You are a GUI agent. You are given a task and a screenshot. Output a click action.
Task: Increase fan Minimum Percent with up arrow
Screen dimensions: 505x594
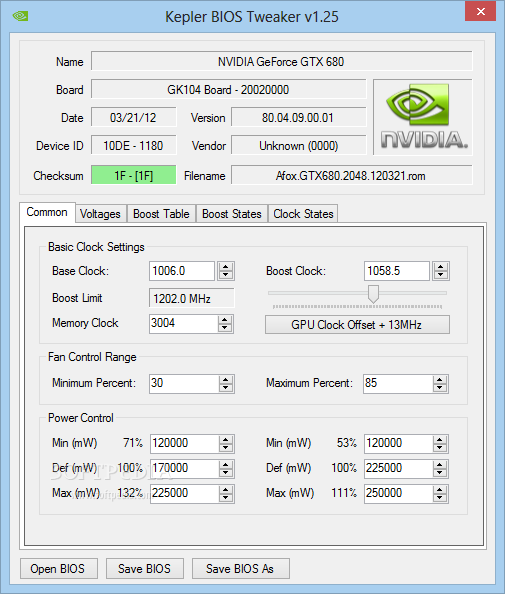(x=226, y=380)
